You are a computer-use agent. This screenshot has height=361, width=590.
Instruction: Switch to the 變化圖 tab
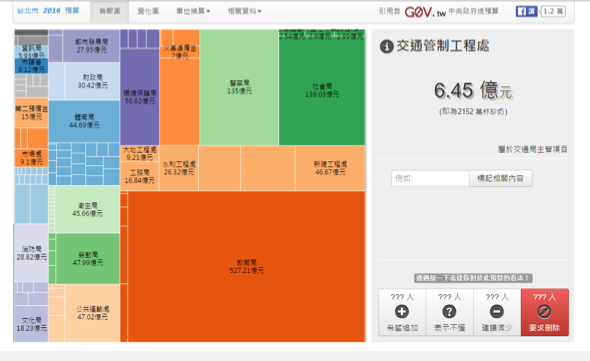148,11
